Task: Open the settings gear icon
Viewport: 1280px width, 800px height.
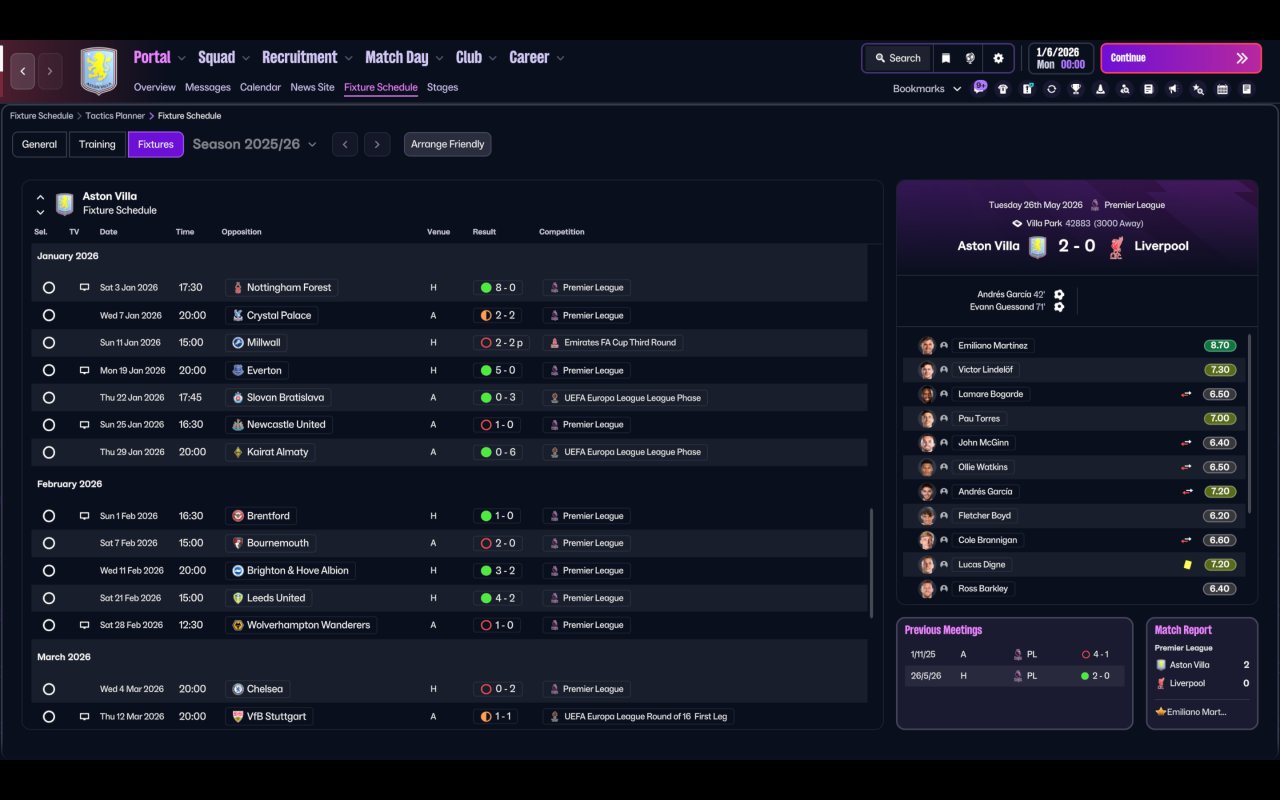Action: (x=998, y=58)
